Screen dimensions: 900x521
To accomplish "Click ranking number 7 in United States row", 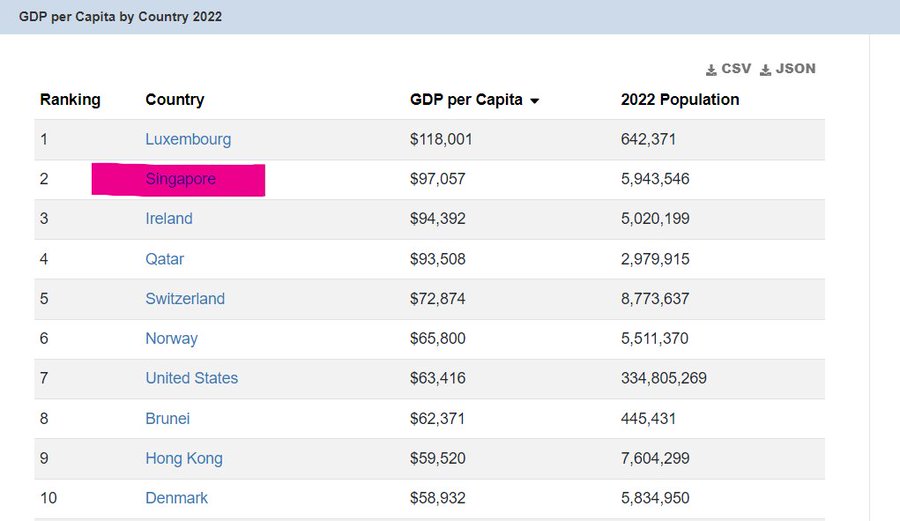I will point(44,378).
